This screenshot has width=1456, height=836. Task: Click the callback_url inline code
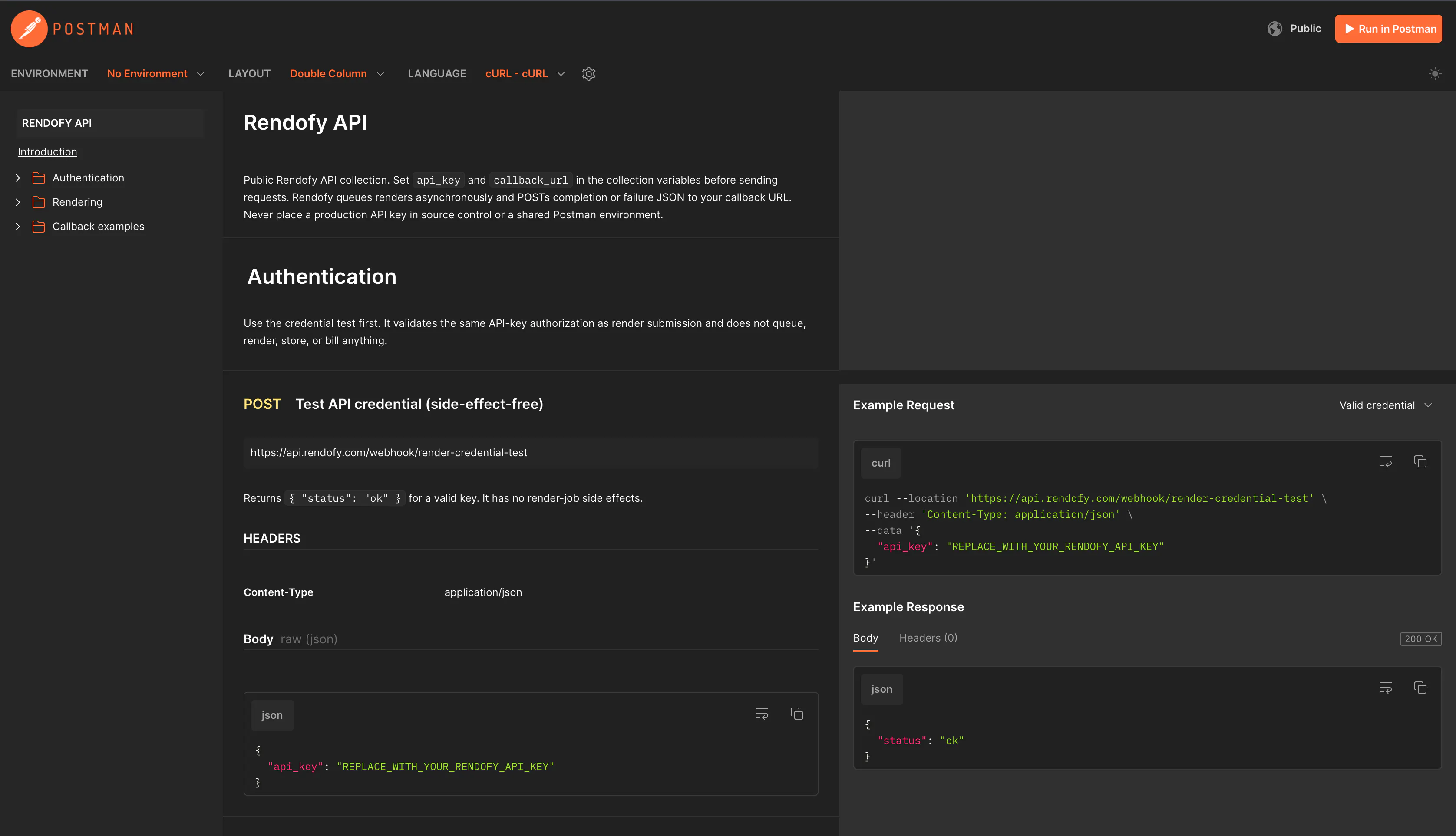pyautogui.click(x=531, y=180)
